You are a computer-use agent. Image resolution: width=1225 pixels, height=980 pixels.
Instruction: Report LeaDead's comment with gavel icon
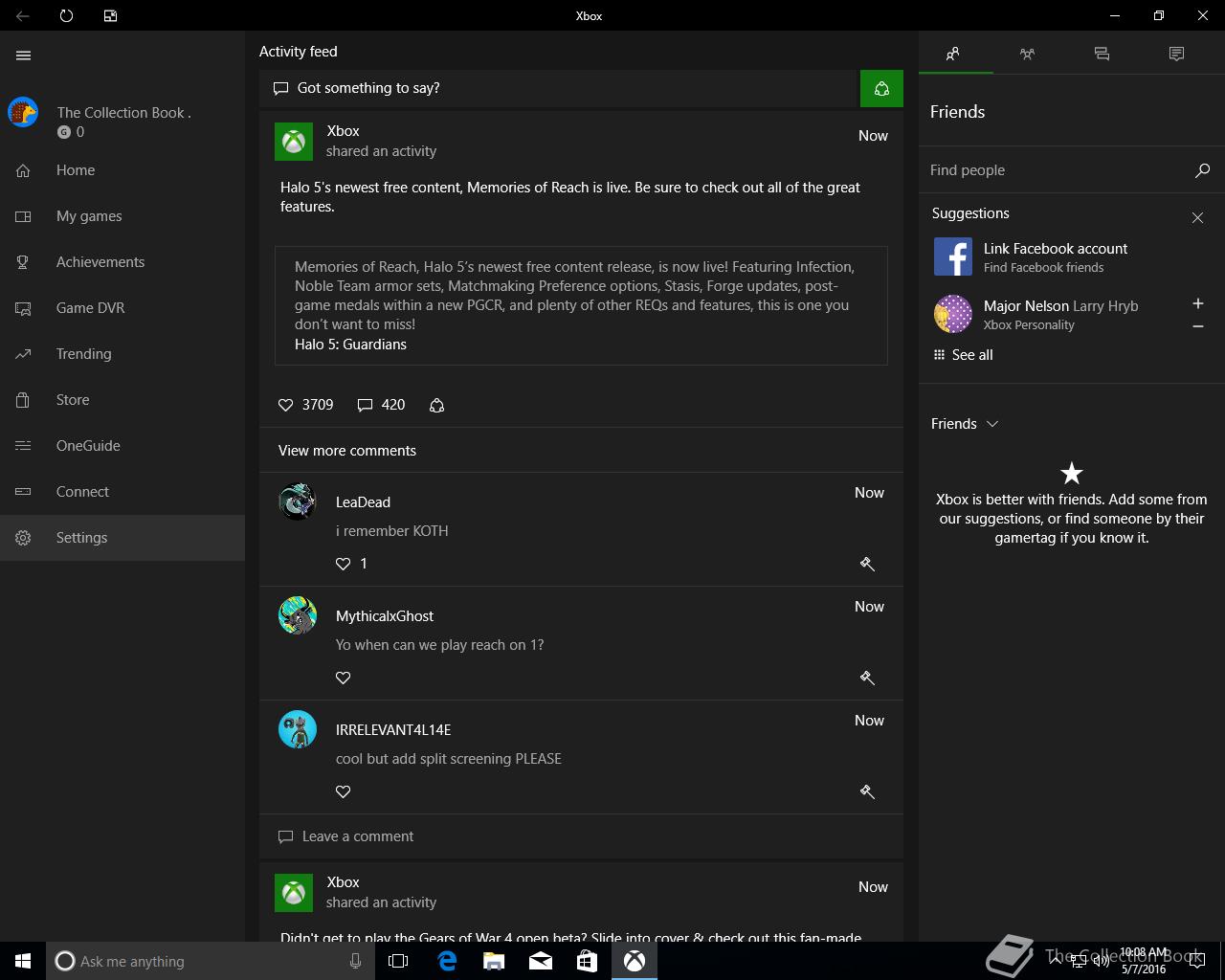(x=867, y=564)
